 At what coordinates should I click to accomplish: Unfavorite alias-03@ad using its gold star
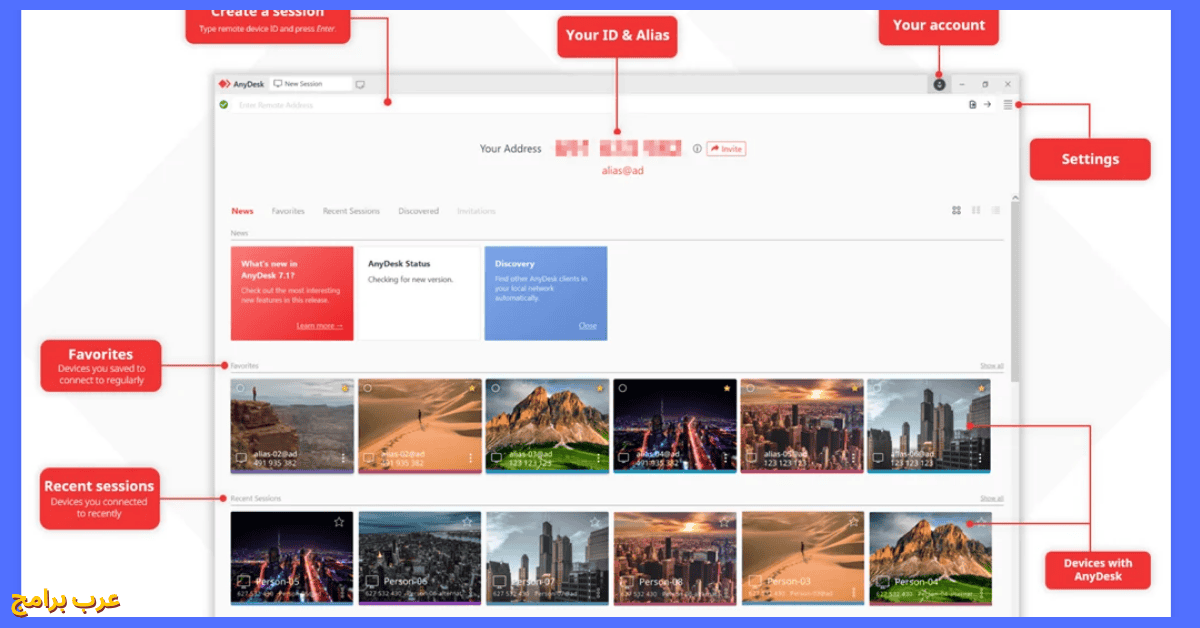click(x=599, y=388)
